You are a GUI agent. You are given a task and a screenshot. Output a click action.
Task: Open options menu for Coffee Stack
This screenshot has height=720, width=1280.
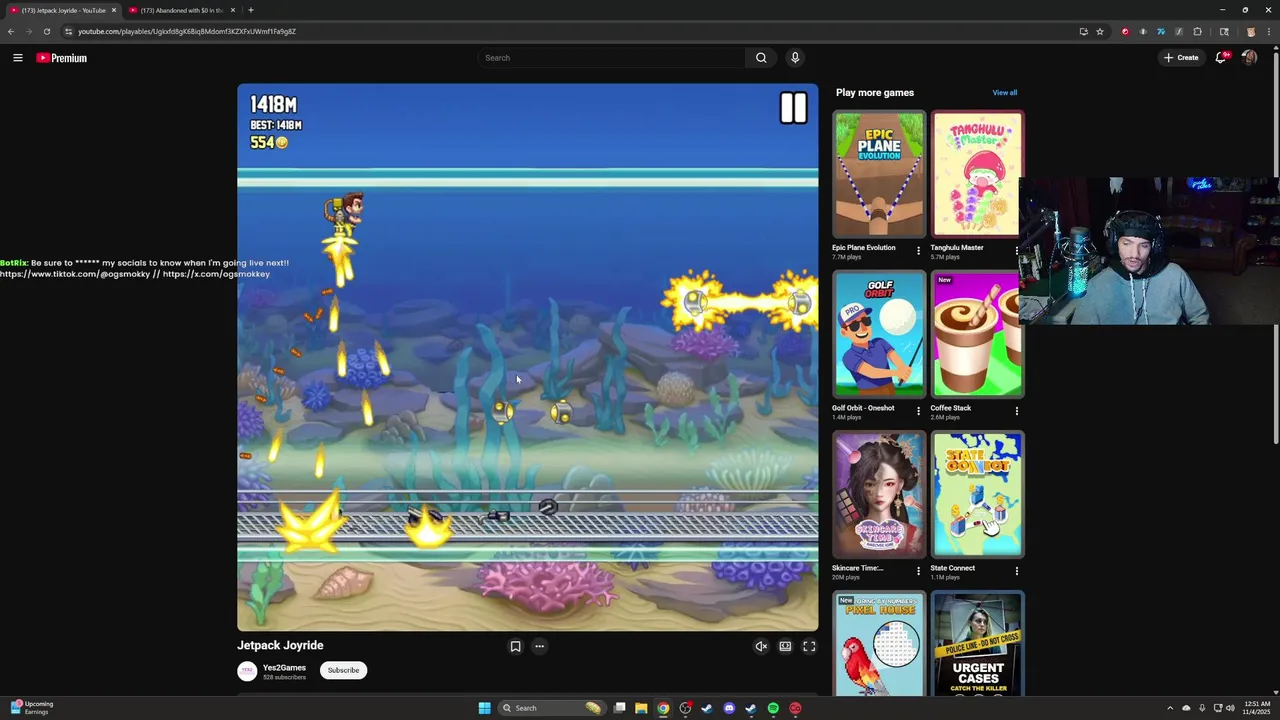pyautogui.click(x=1016, y=411)
